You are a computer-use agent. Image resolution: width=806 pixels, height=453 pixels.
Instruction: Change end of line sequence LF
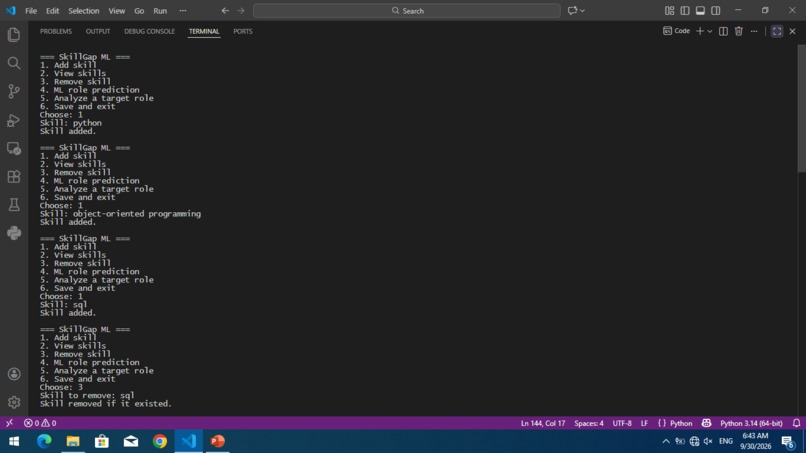(x=644, y=423)
